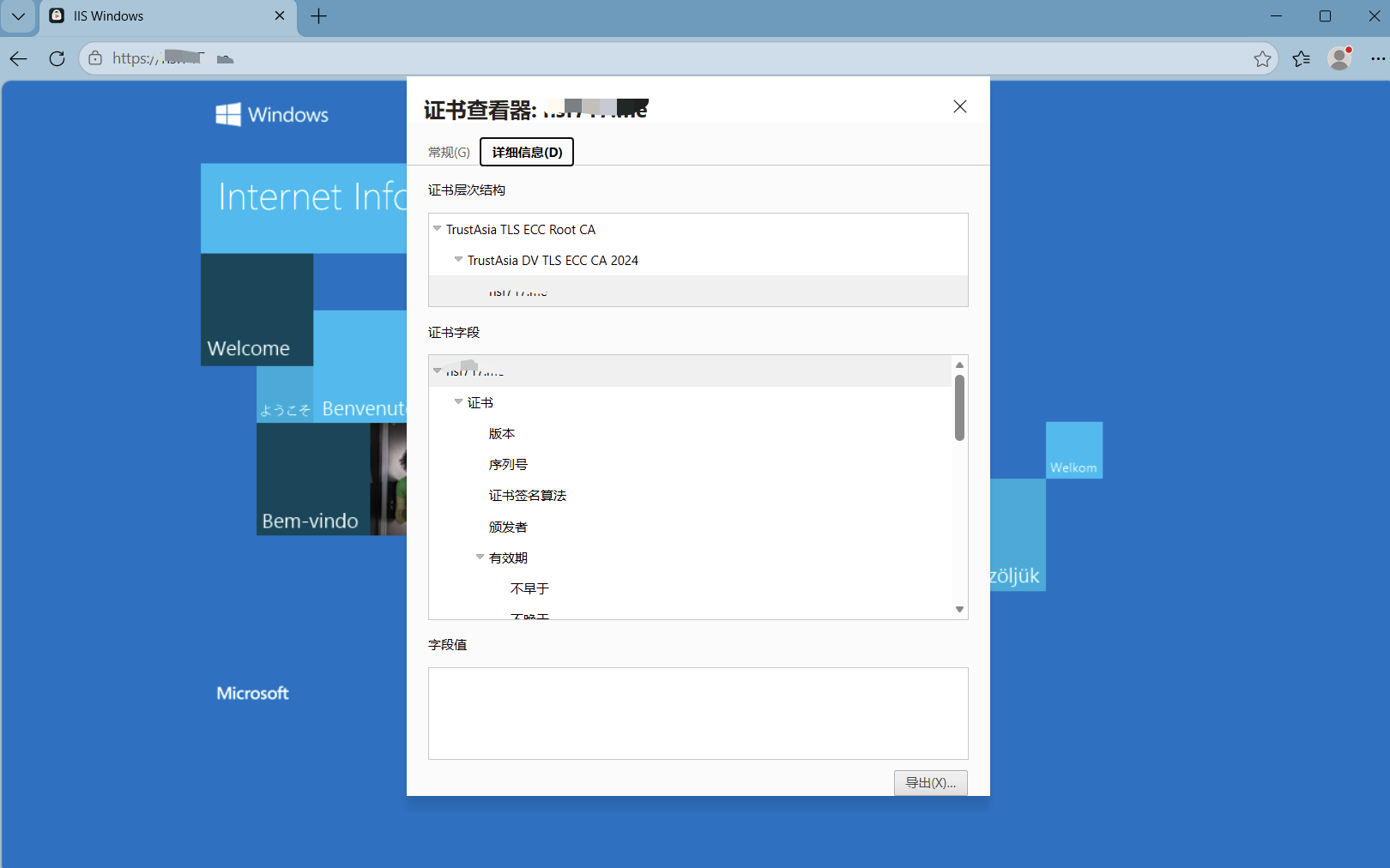Collapse the 有效期 tree node
Image resolution: width=1390 pixels, height=868 pixels.
pyautogui.click(x=480, y=557)
